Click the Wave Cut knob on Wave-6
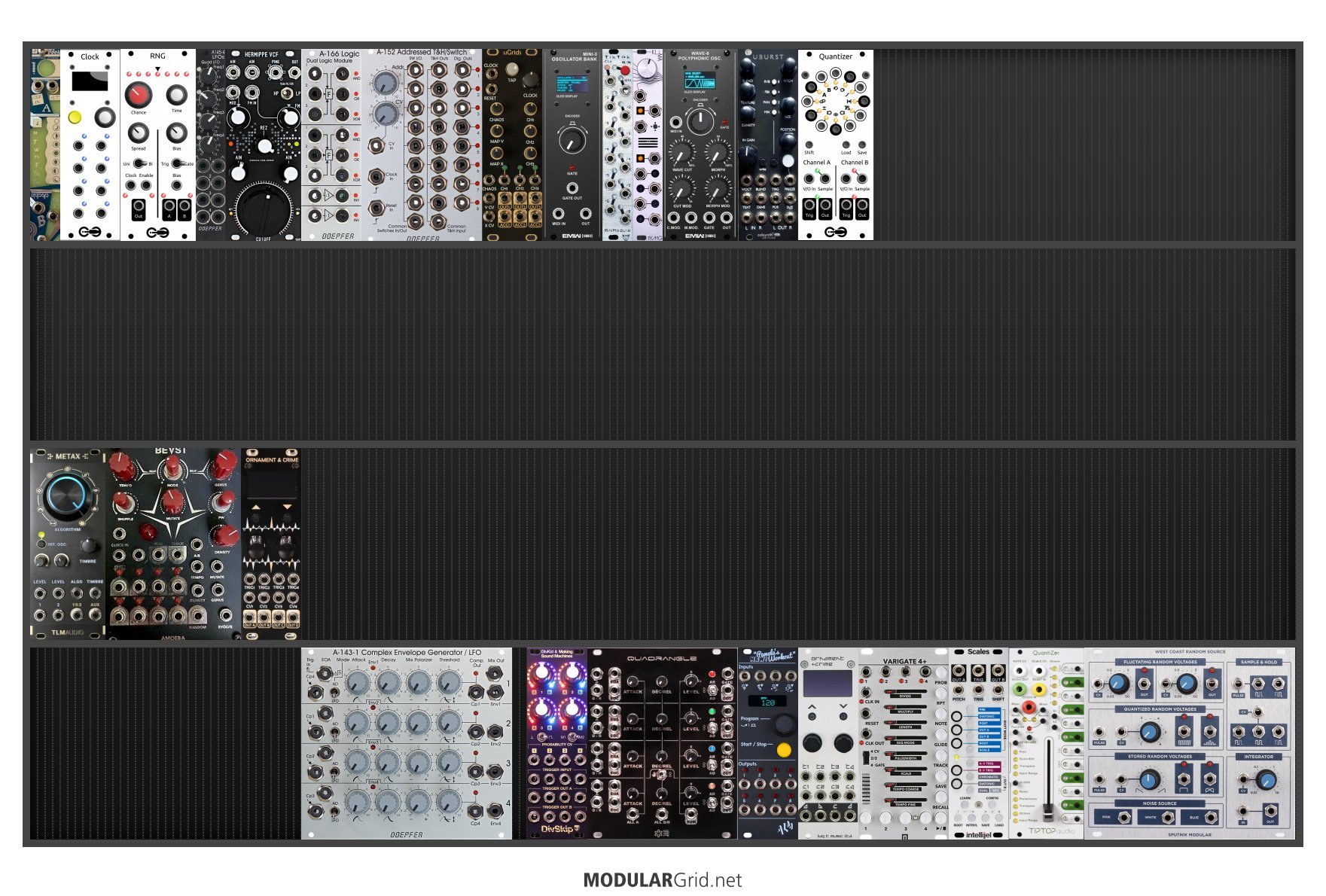Image resolution: width=1326 pixels, height=896 pixels. (681, 154)
